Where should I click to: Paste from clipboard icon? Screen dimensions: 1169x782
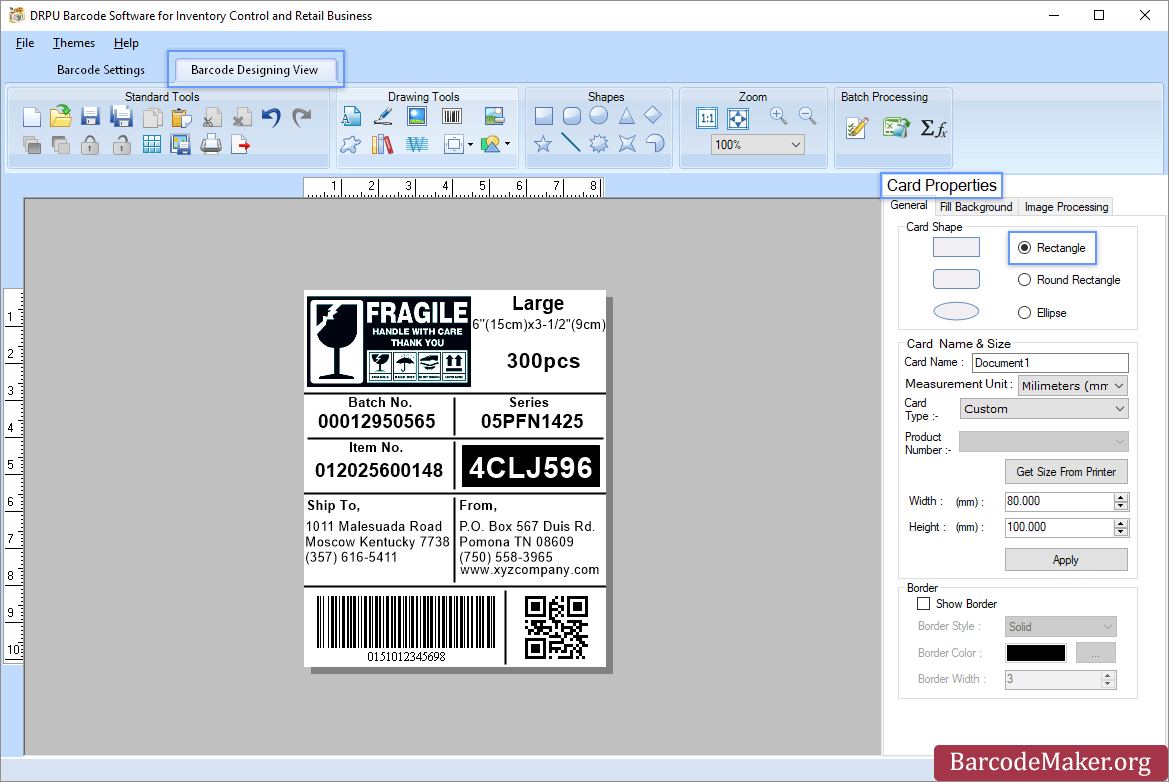(181, 118)
